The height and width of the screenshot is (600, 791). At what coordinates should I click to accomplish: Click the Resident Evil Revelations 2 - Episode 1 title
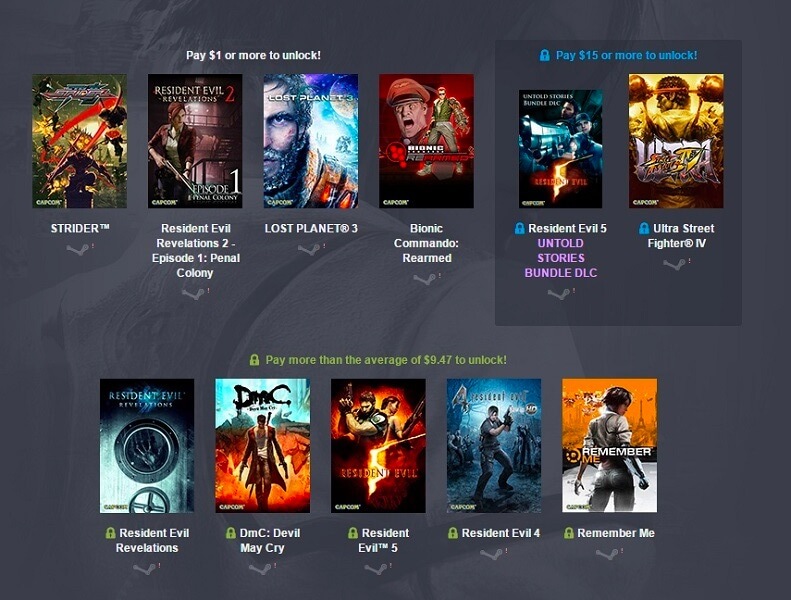pyautogui.click(x=195, y=250)
